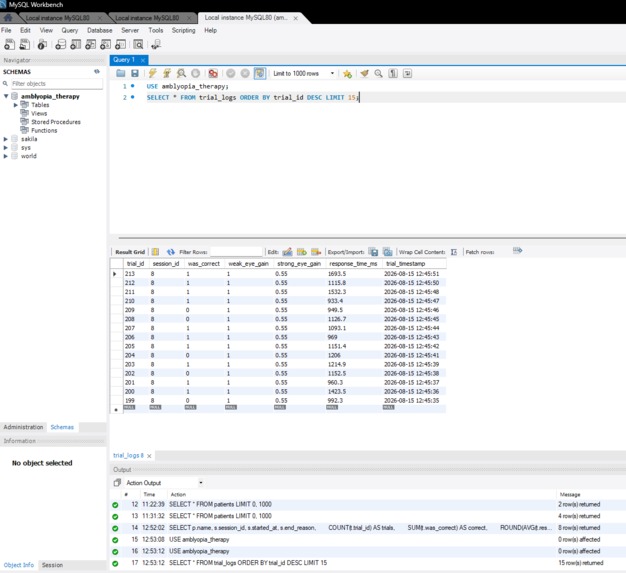Toggle word wrap icon in query toolbar
626x573 pixels.
click(x=407, y=73)
